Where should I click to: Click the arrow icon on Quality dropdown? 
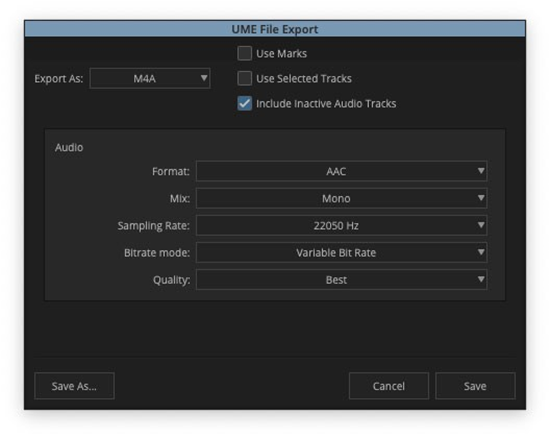[481, 279]
